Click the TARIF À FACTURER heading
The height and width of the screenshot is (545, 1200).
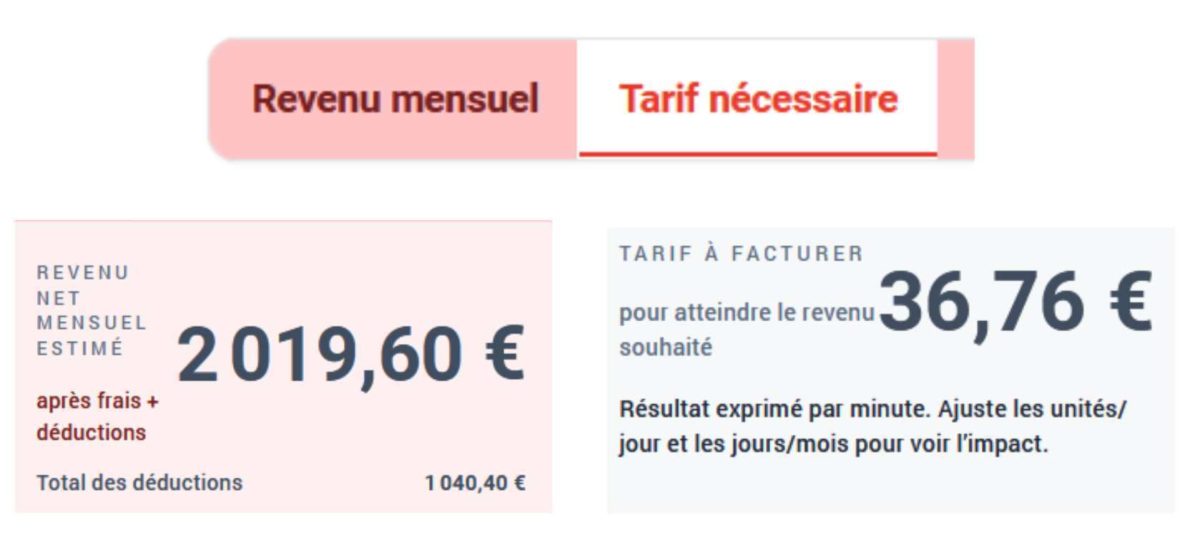point(740,254)
